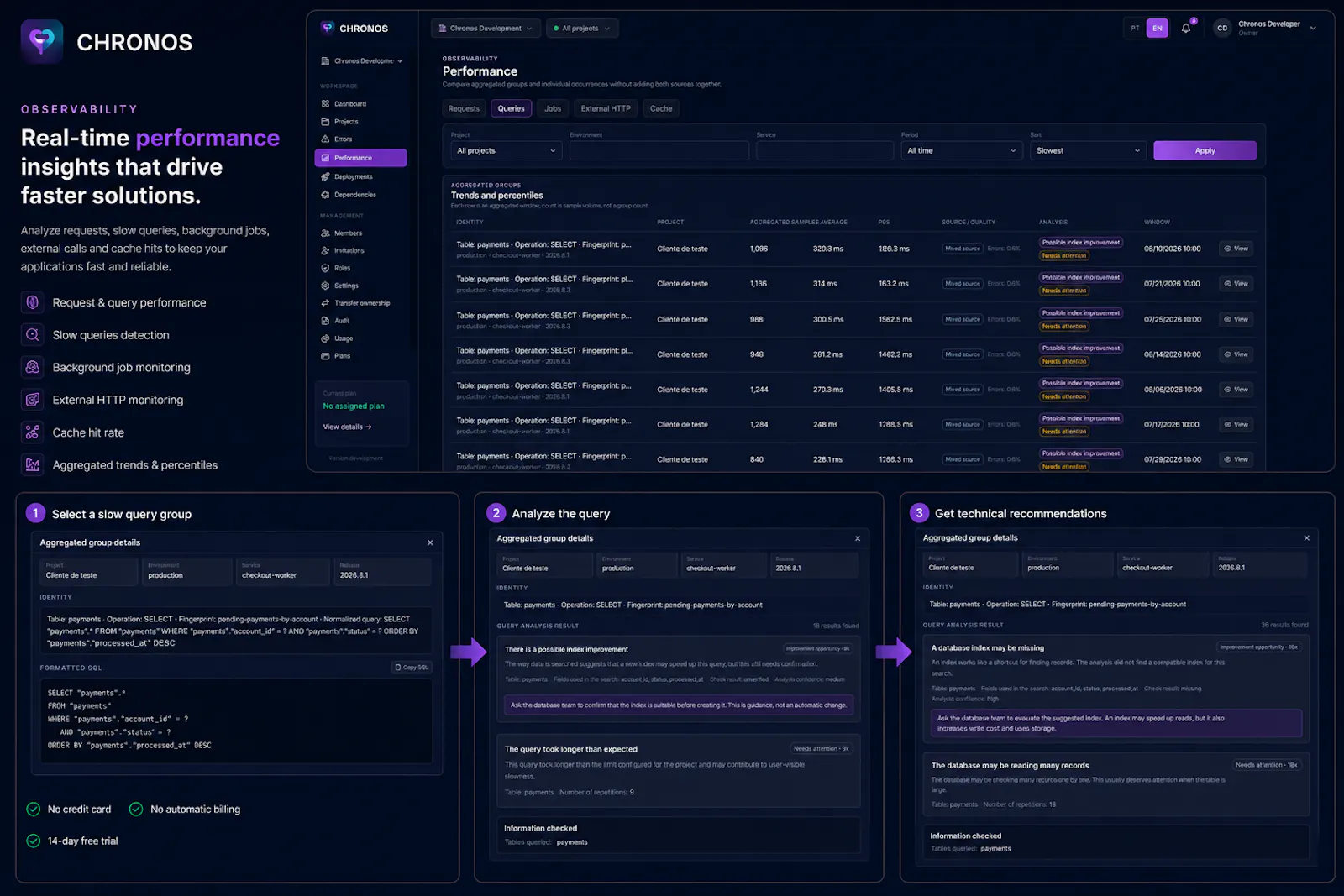Viewport: 1344px width, 896px height.
Task: Select the Queries tab
Action: pyautogui.click(x=511, y=108)
